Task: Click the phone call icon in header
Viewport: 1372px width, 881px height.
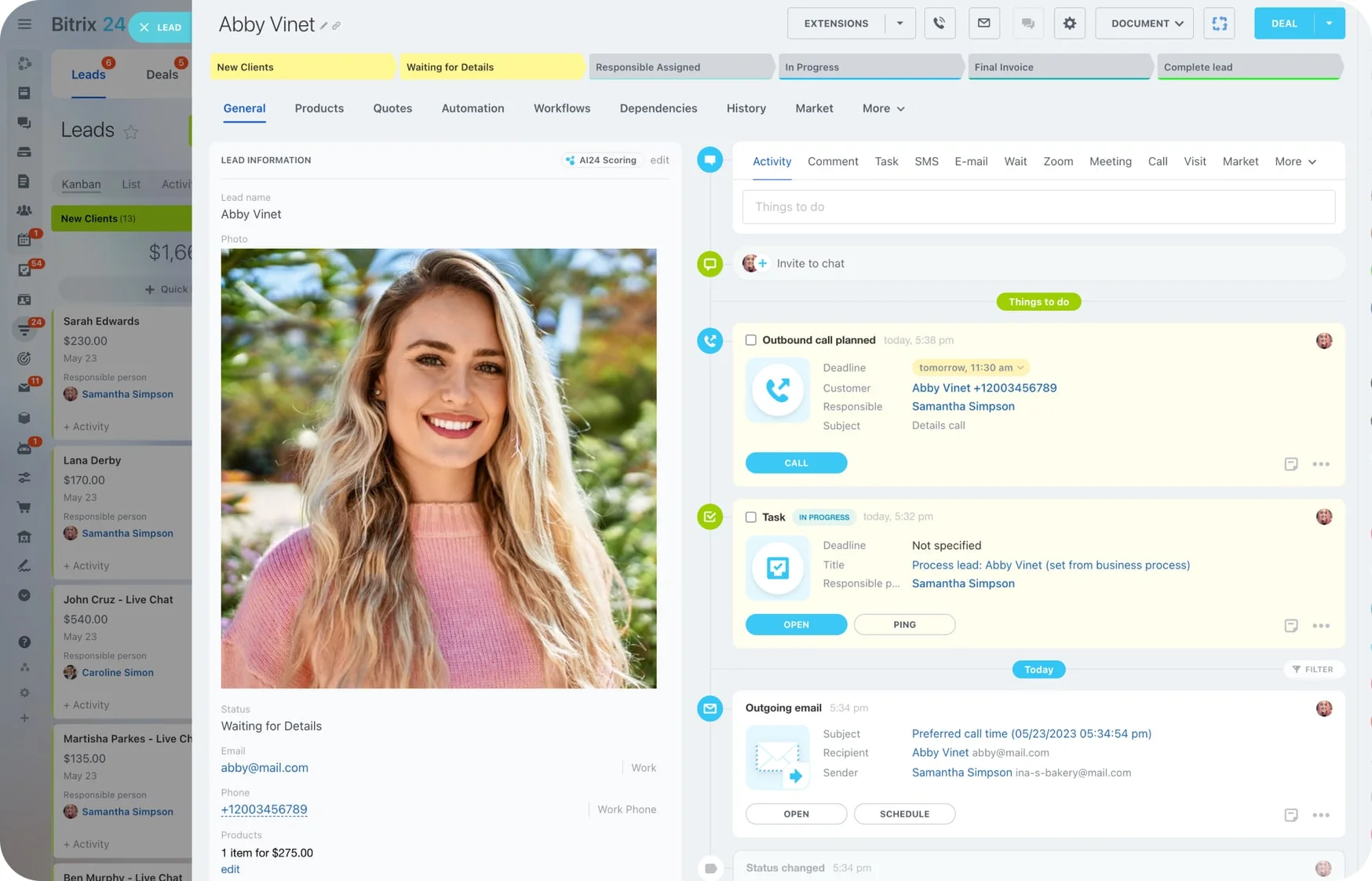Action: point(939,24)
